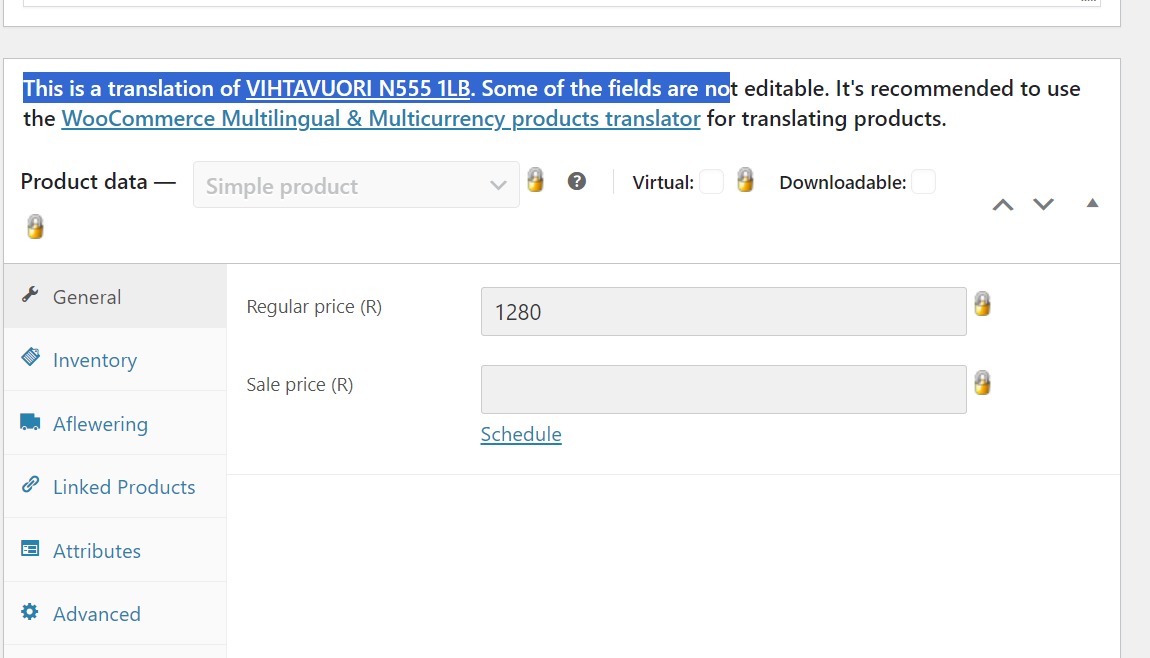Move Product data panel down with chevron
This screenshot has width=1150, height=658.
[x=1044, y=204]
